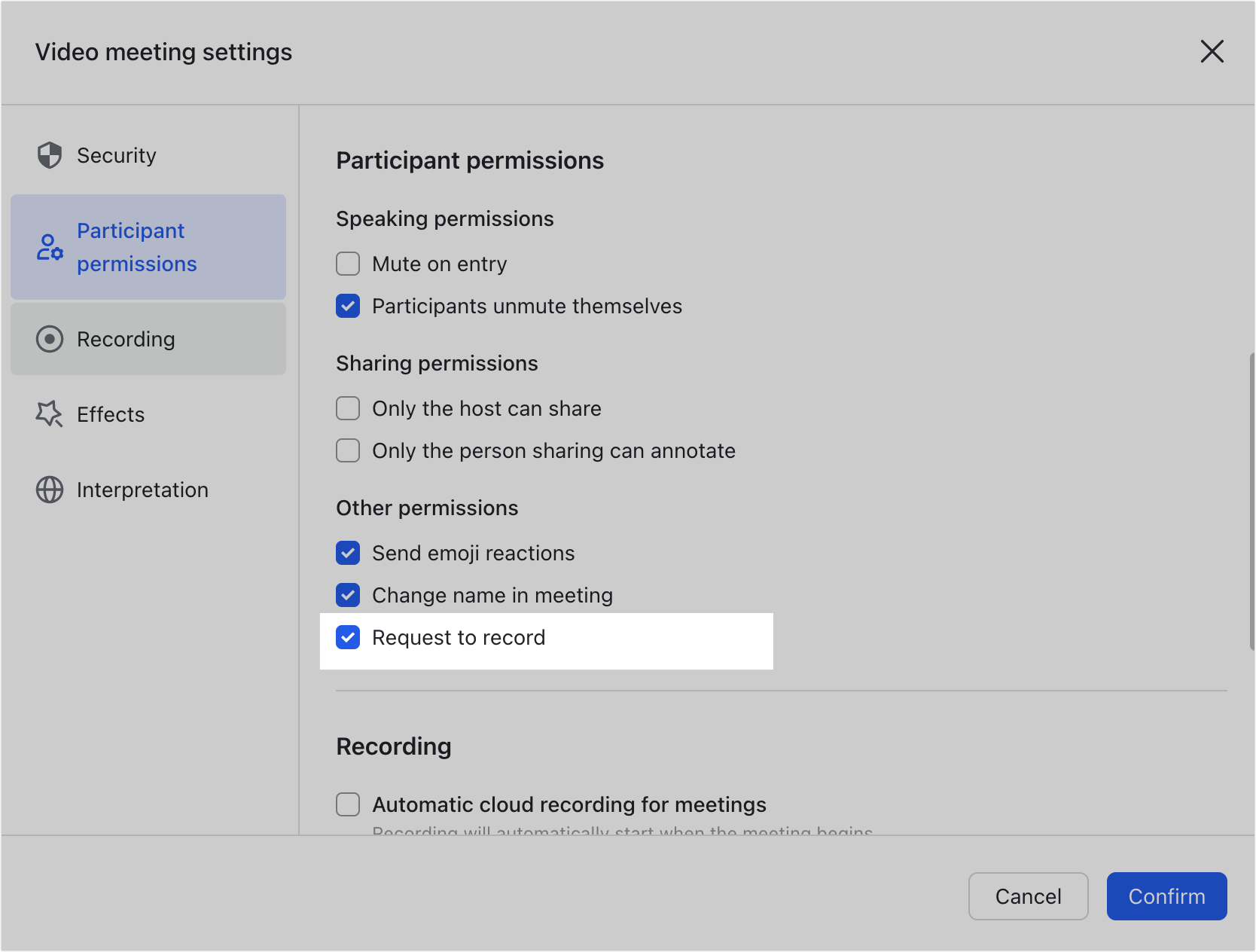1256x952 pixels.
Task: Uncheck Participants unmute themselves
Action: tap(348, 306)
